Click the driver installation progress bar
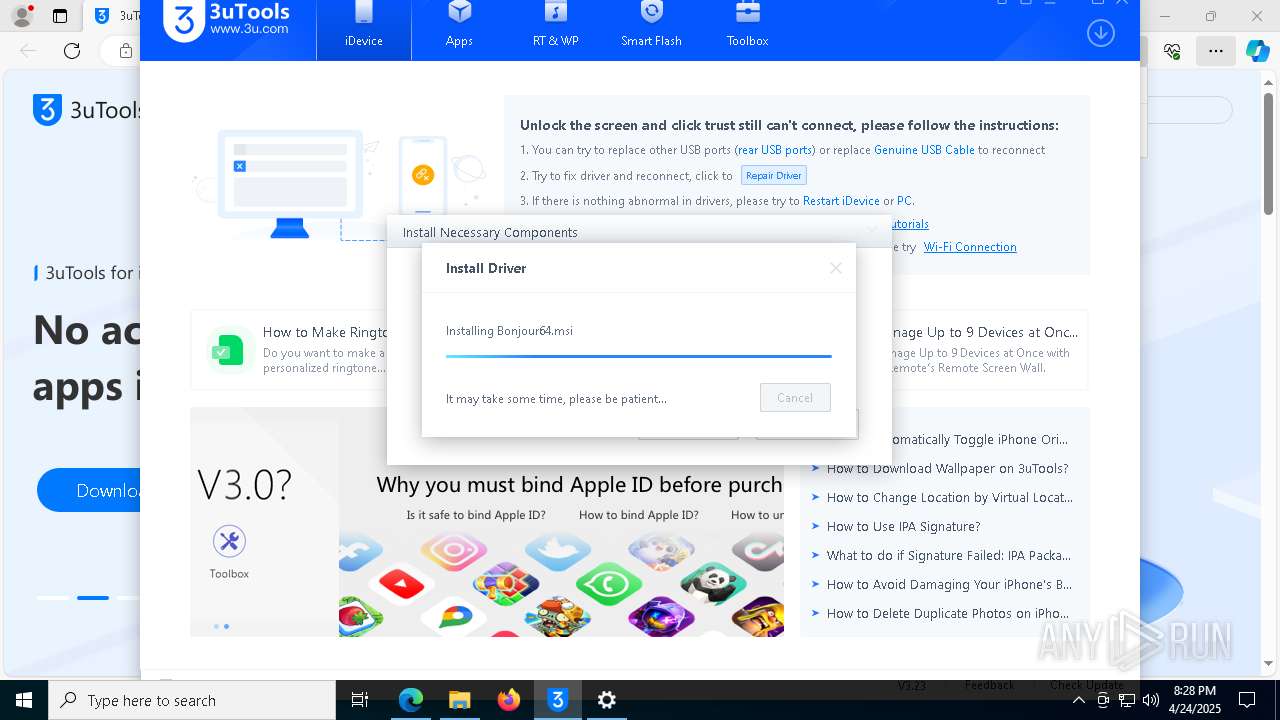Image resolution: width=1280 pixels, height=720 pixels. pyautogui.click(x=638, y=356)
